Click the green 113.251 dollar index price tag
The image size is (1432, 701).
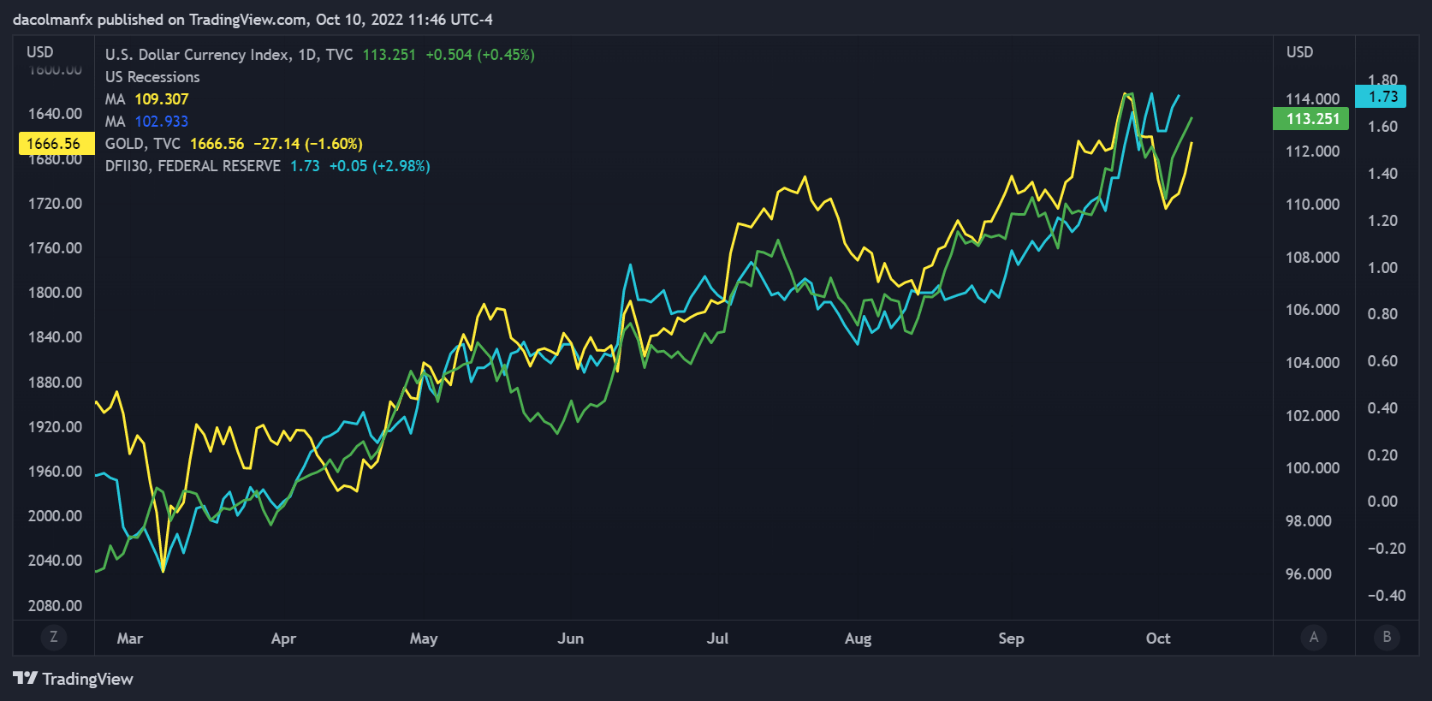click(1311, 120)
